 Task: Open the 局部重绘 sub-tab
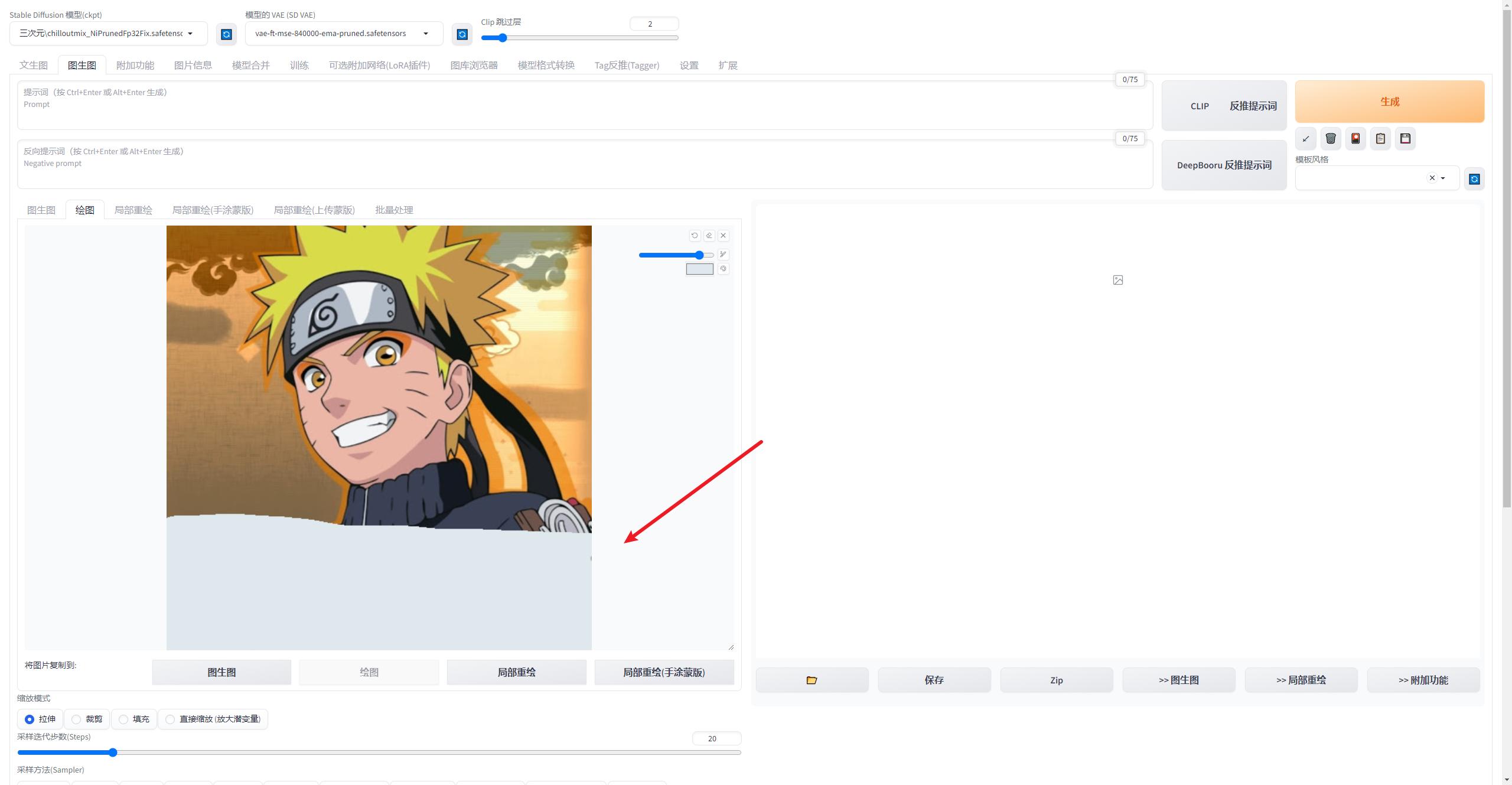(x=133, y=210)
